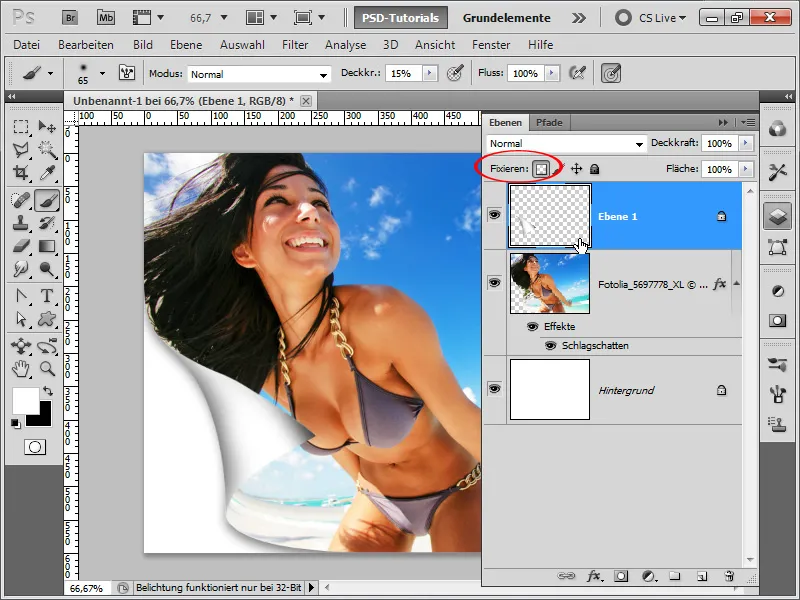This screenshot has width=800, height=600.
Task: Open the Deckkr. opacity slider arrow
Action: click(430, 73)
